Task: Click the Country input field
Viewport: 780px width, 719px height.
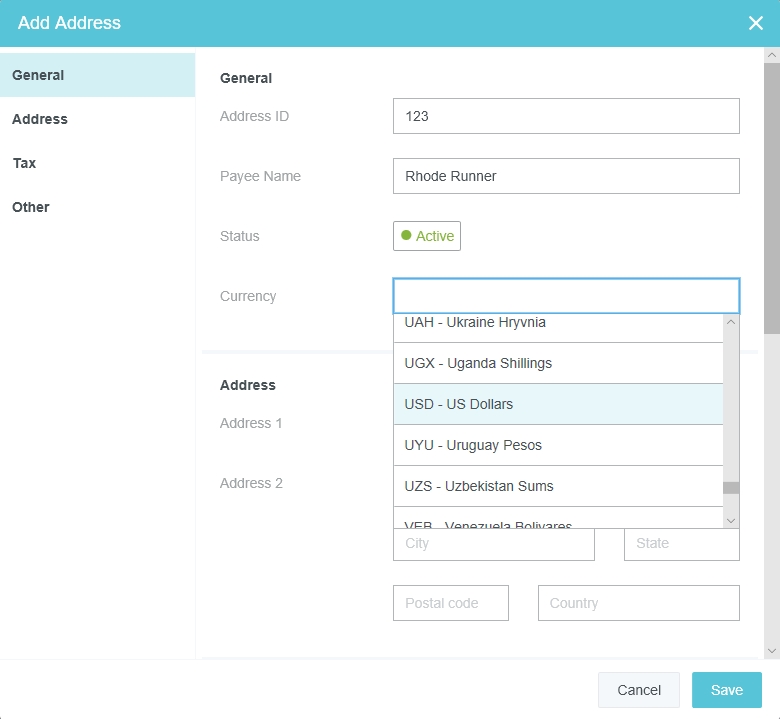Action: click(x=638, y=603)
